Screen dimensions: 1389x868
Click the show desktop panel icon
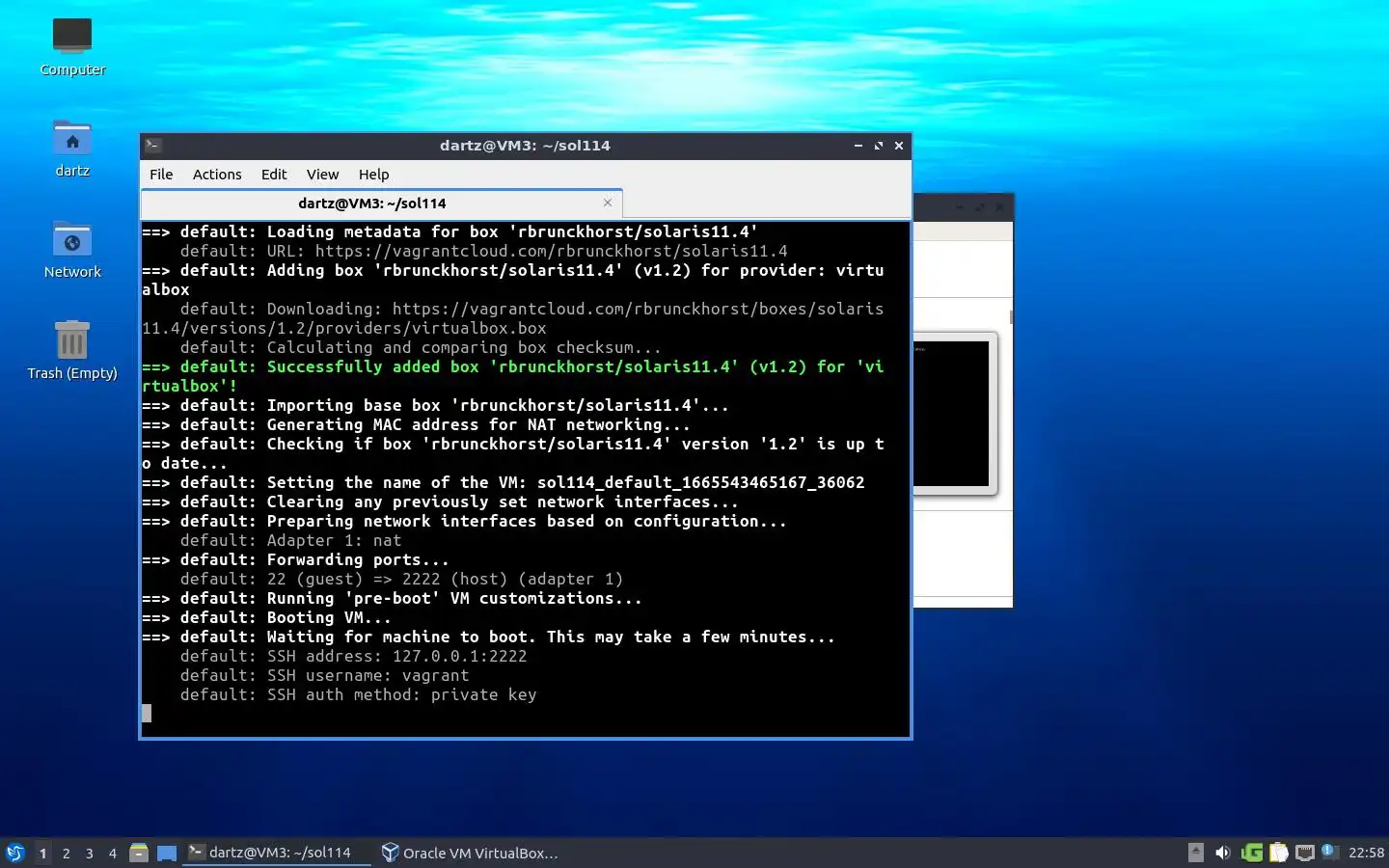click(167, 853)
